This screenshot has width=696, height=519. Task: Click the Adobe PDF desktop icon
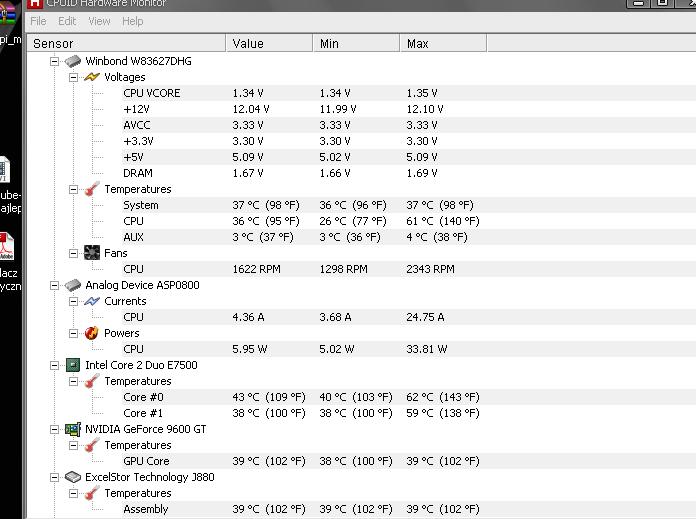[x=7, y=246]
